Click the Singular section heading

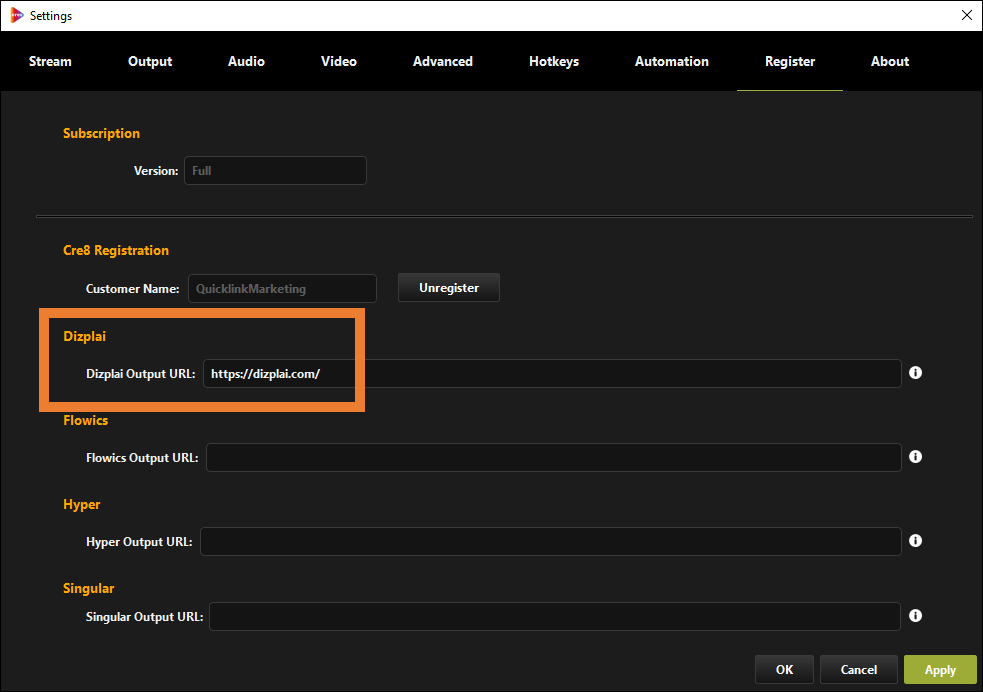pos(88,589)
